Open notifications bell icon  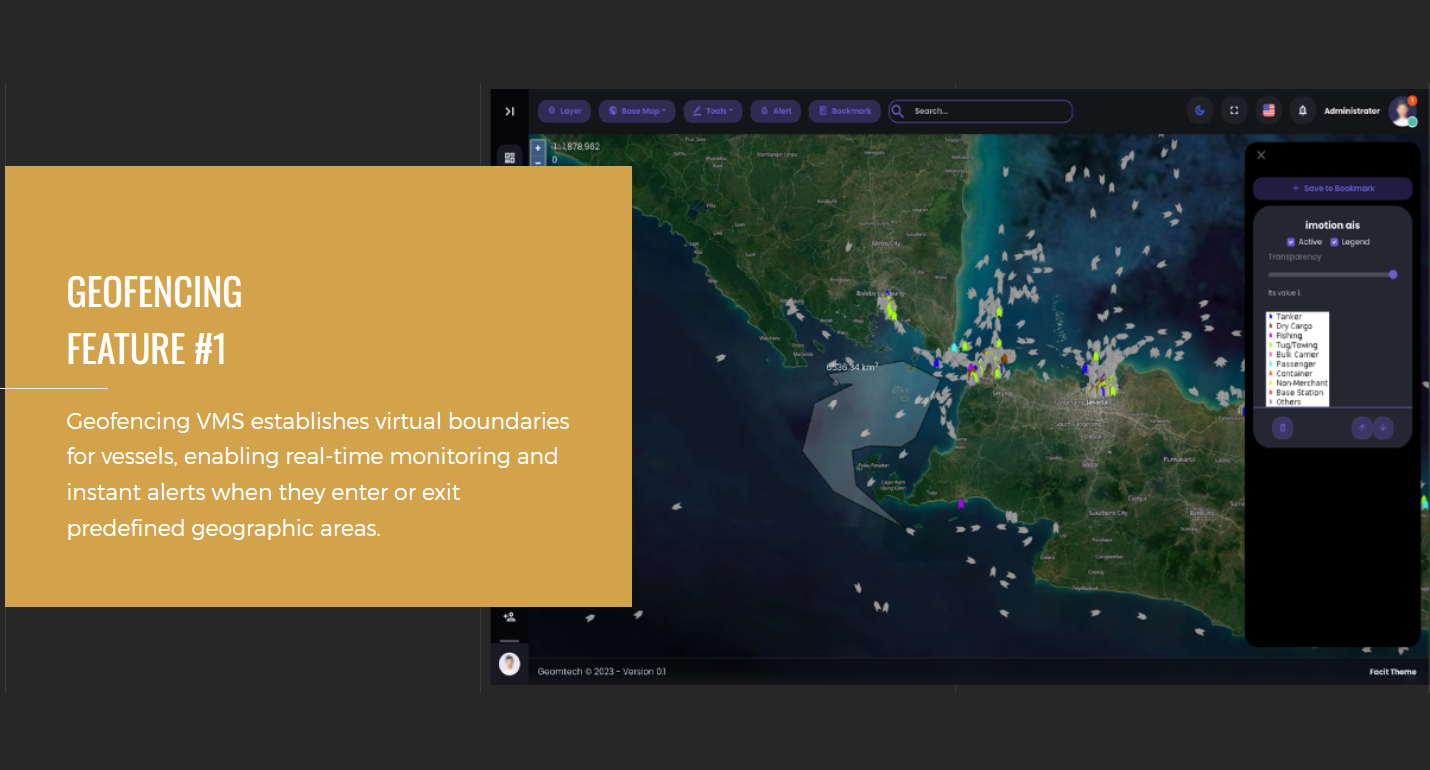coord(1303,111)
